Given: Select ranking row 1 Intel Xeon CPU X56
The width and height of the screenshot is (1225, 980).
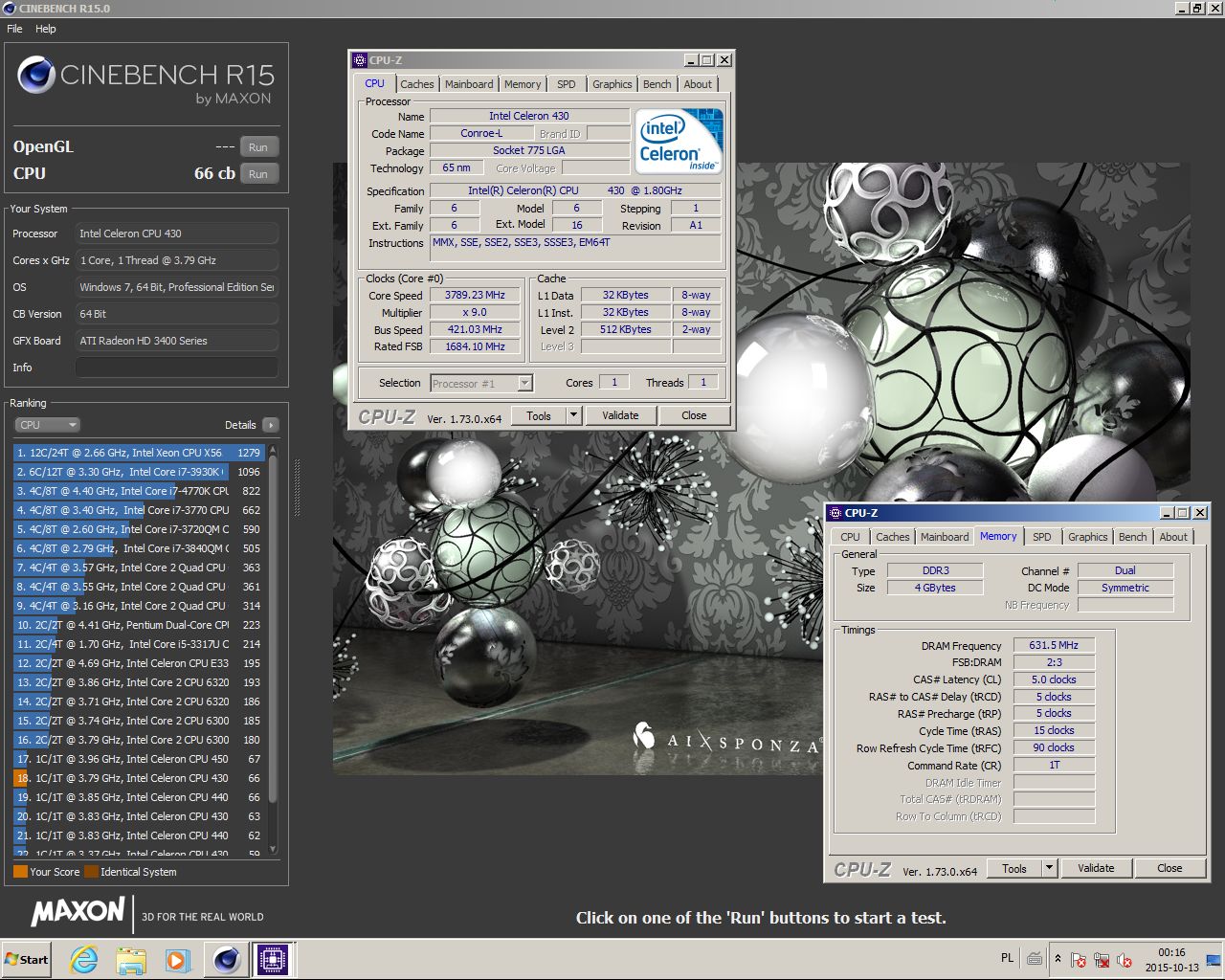Looking at the screenshot, I should pyautogui.click(x=139, y=453).
